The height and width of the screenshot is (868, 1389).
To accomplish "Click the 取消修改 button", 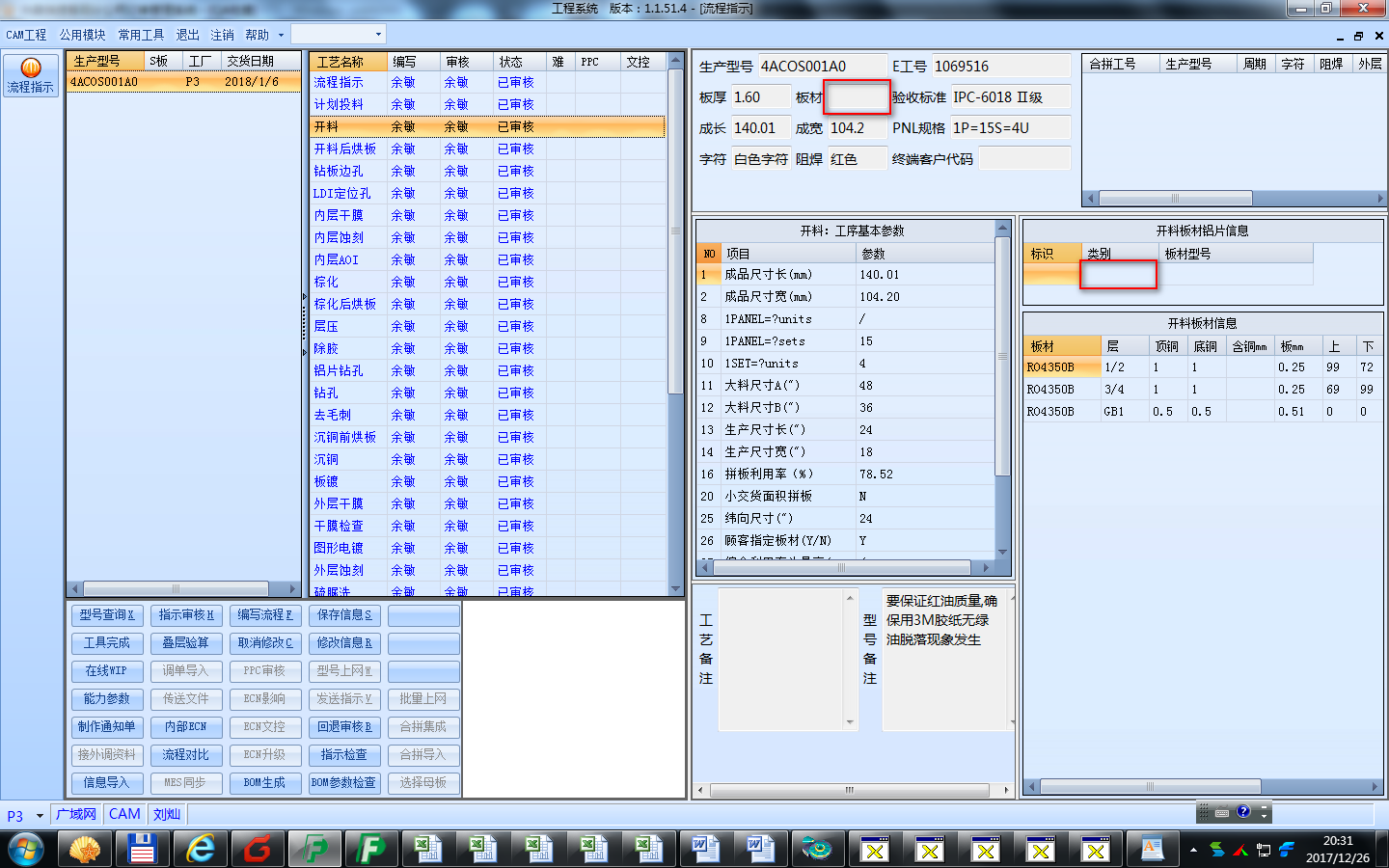I will click(265, 642).
